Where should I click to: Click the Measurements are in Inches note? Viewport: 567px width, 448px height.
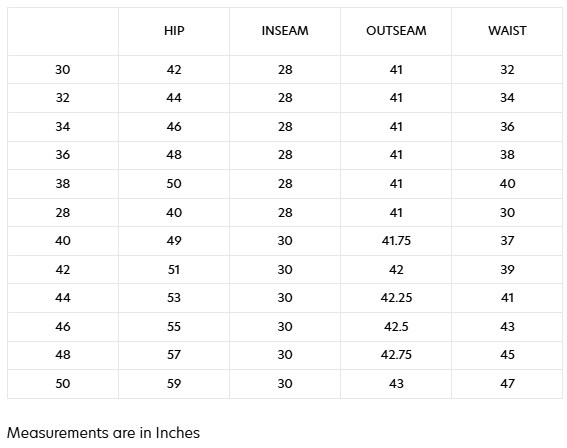(103, 433)
